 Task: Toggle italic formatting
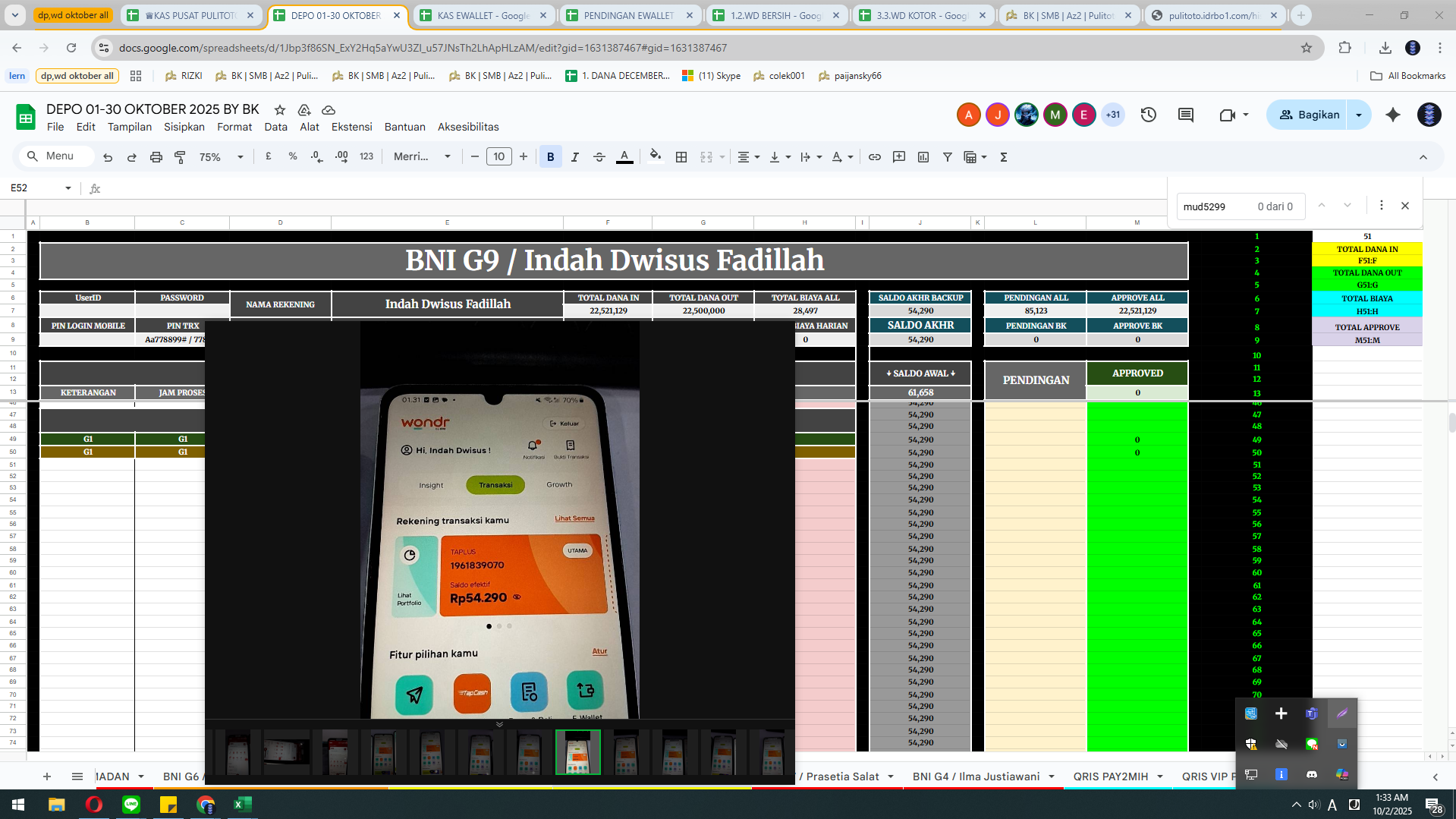tap(575, 157)
